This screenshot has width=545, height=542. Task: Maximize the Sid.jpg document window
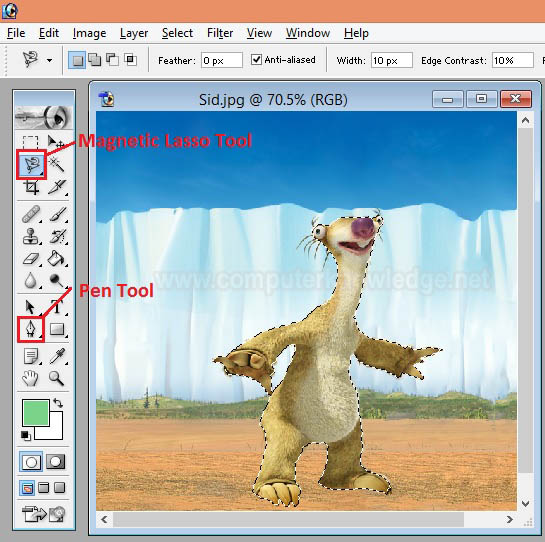point(481,99)
